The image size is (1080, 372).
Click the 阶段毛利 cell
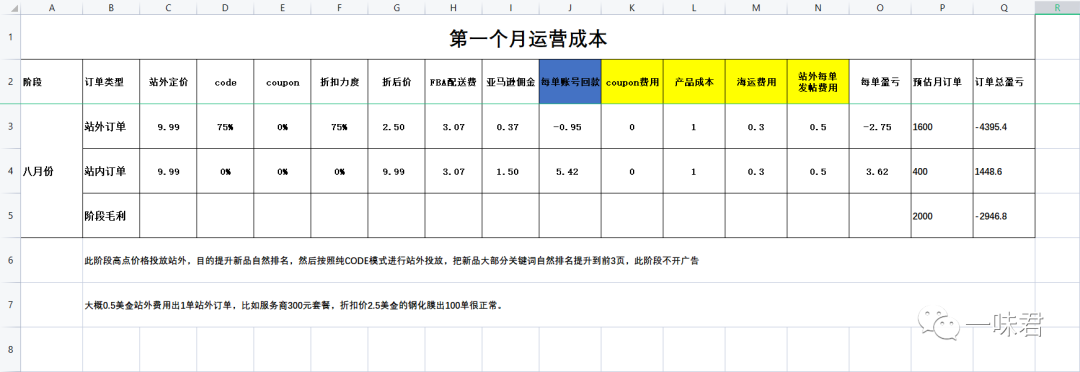coord(111,216)
